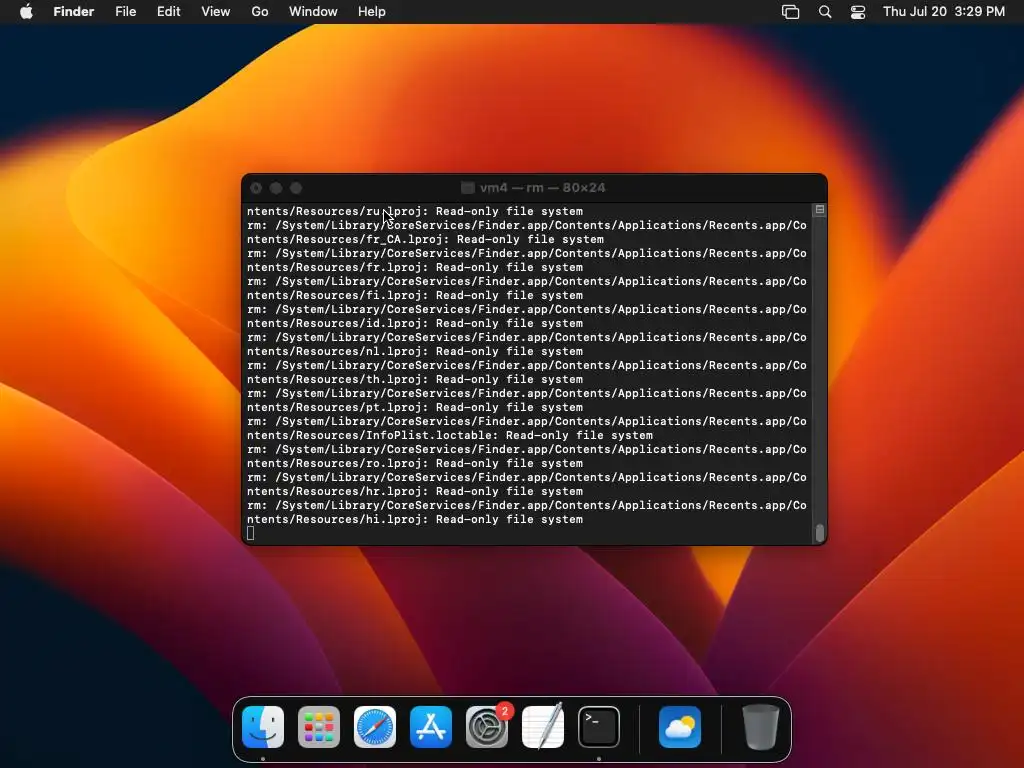The width and height of the screenshot is (1024, 768).
Task: Zoom the Terminal window with green button
Action: [296, 188]
